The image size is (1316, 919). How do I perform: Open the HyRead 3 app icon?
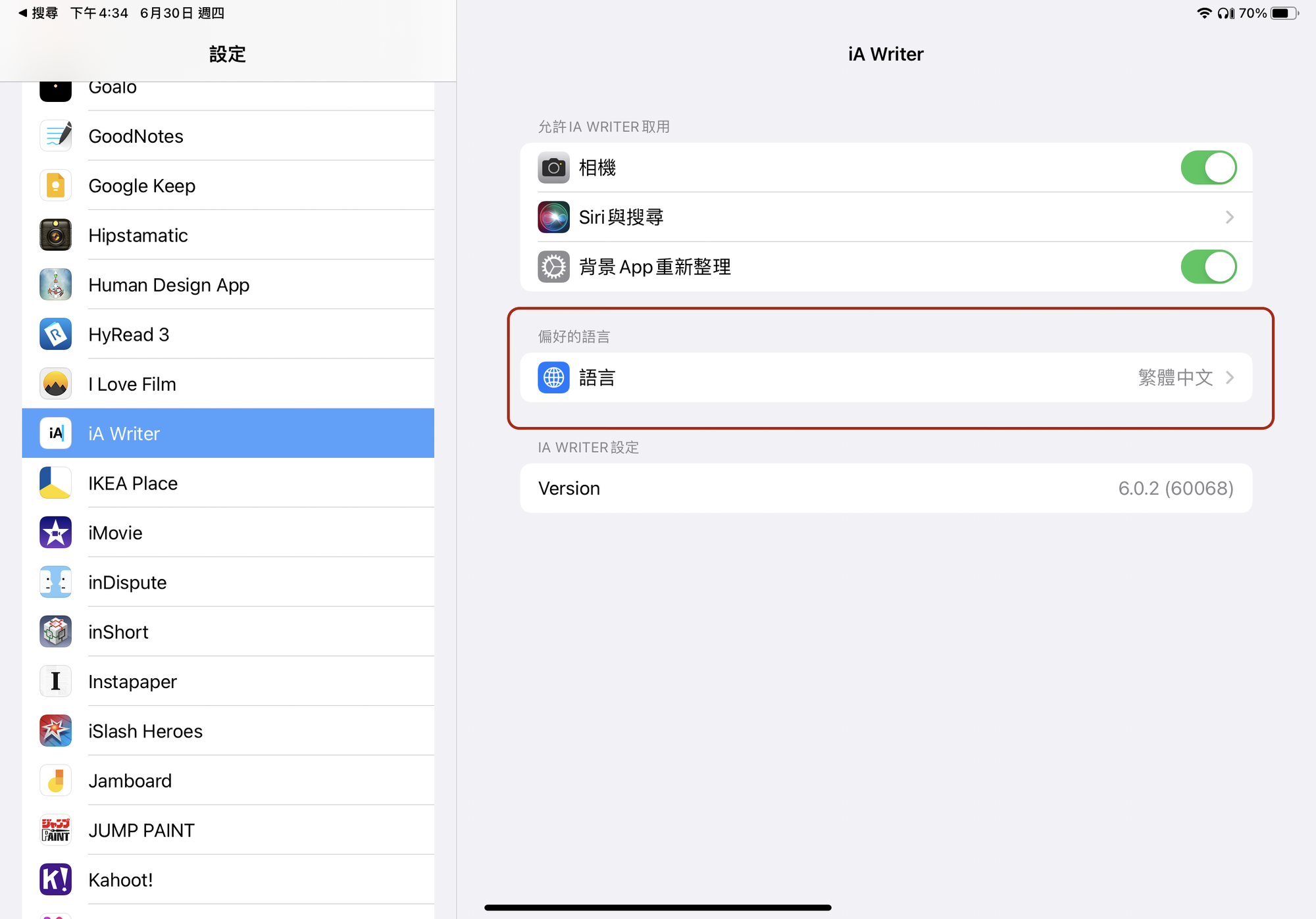coord(56,334)
